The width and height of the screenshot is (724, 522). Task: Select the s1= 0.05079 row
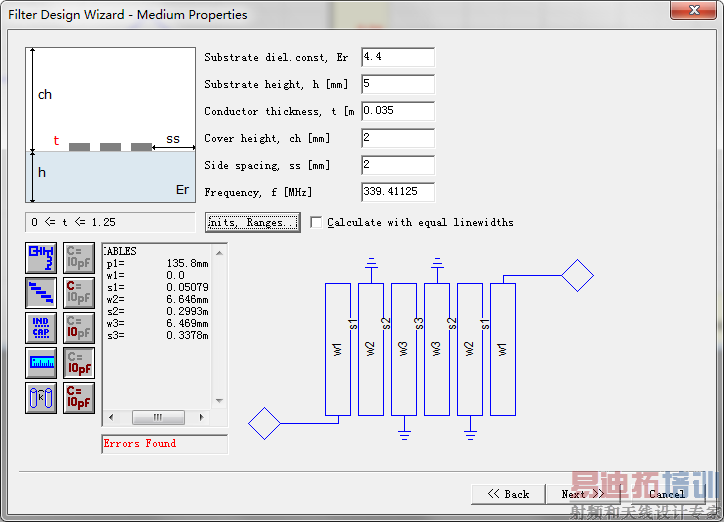[x=157, y=288]
